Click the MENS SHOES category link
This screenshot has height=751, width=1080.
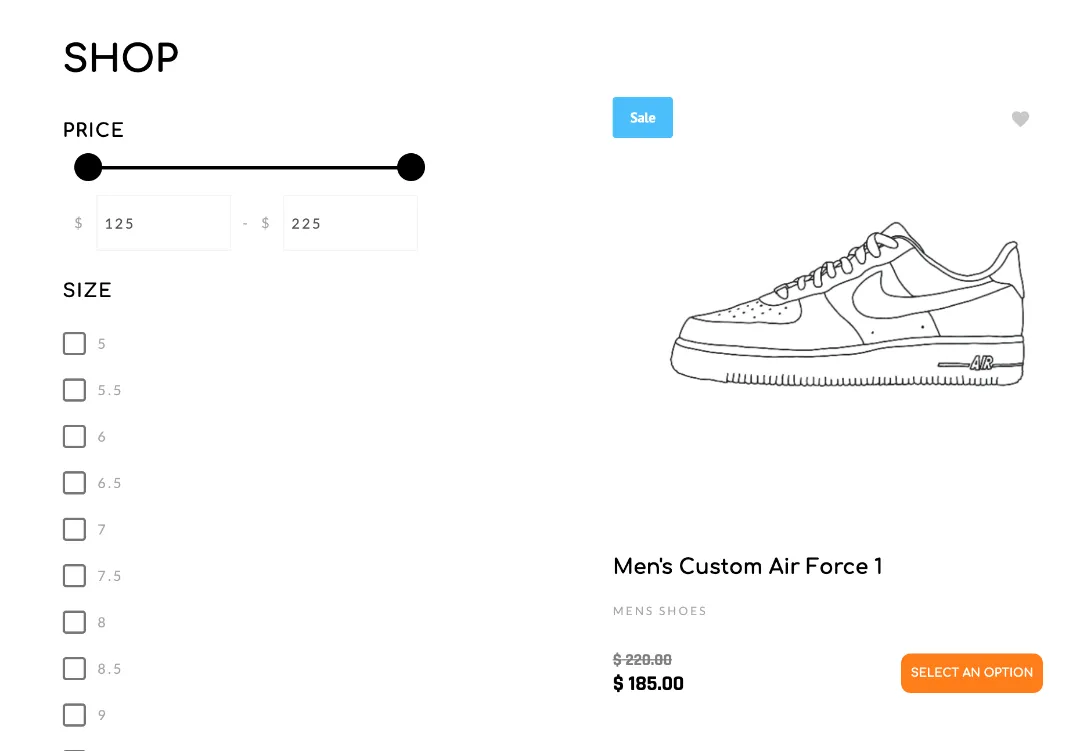coord(660,611)
